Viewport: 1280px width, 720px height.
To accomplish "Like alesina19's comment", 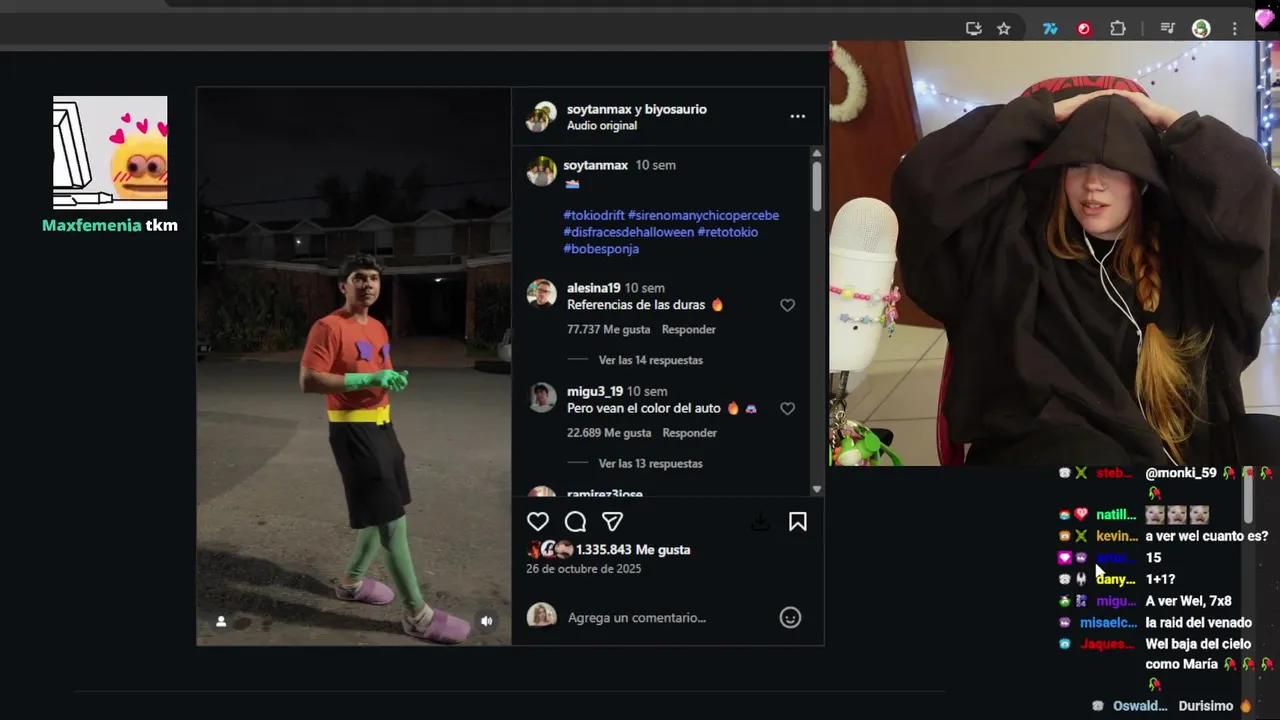I will [x=787, y=305].
